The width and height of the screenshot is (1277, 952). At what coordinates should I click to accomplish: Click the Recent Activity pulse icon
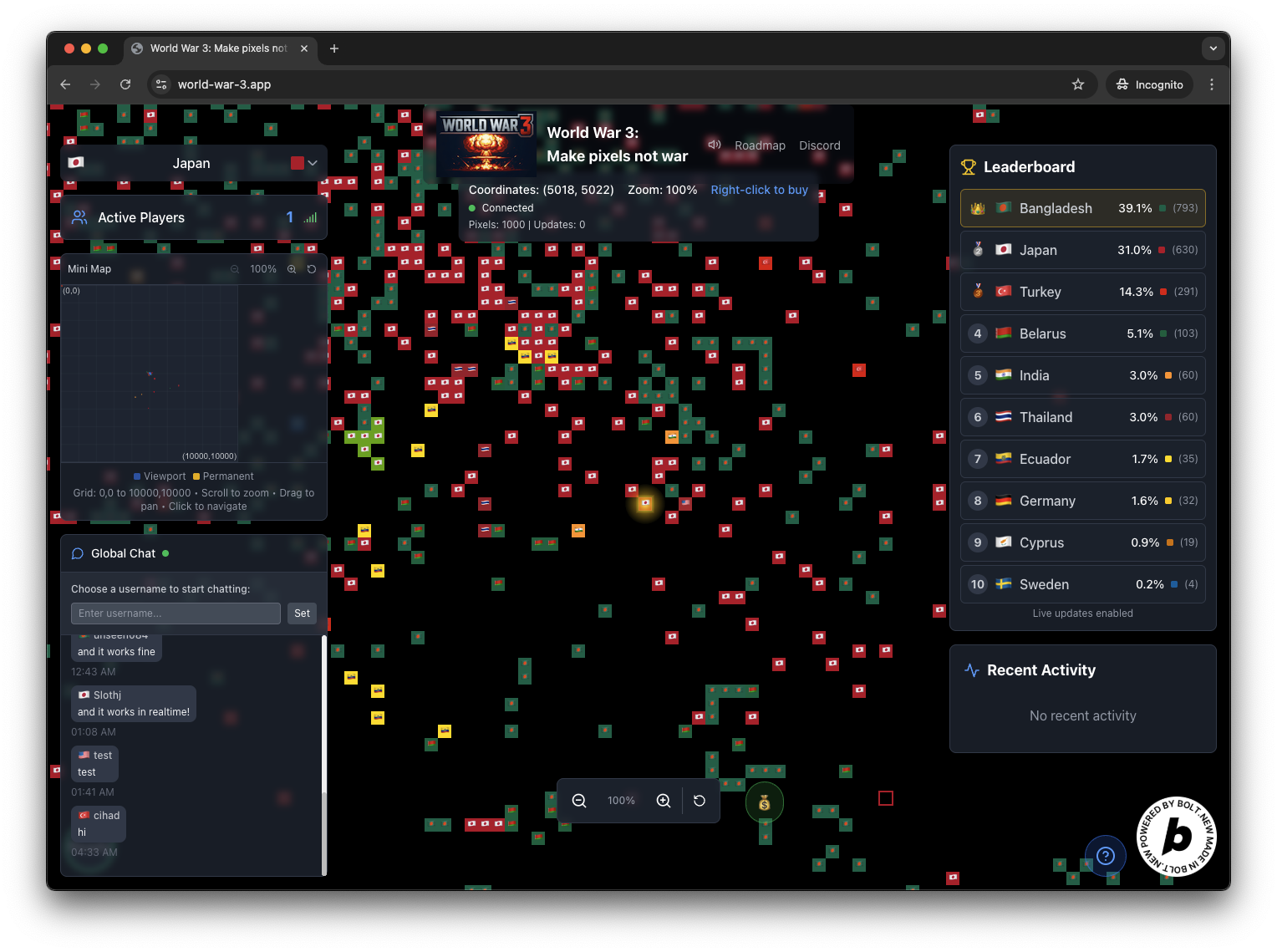click(972, 670)
